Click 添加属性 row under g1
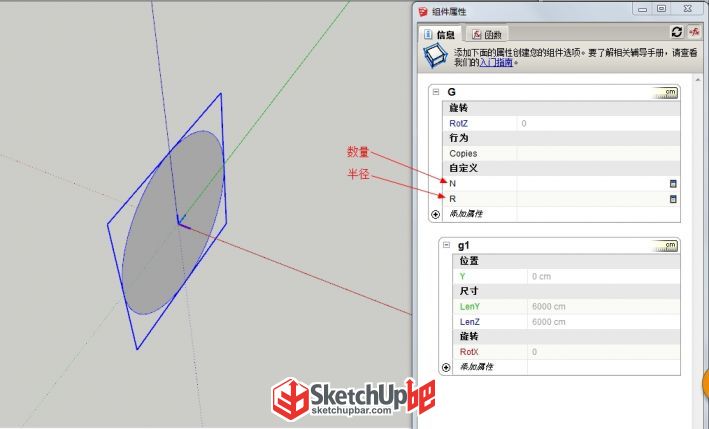Screen dimensions: 709x429 (566, 367)
